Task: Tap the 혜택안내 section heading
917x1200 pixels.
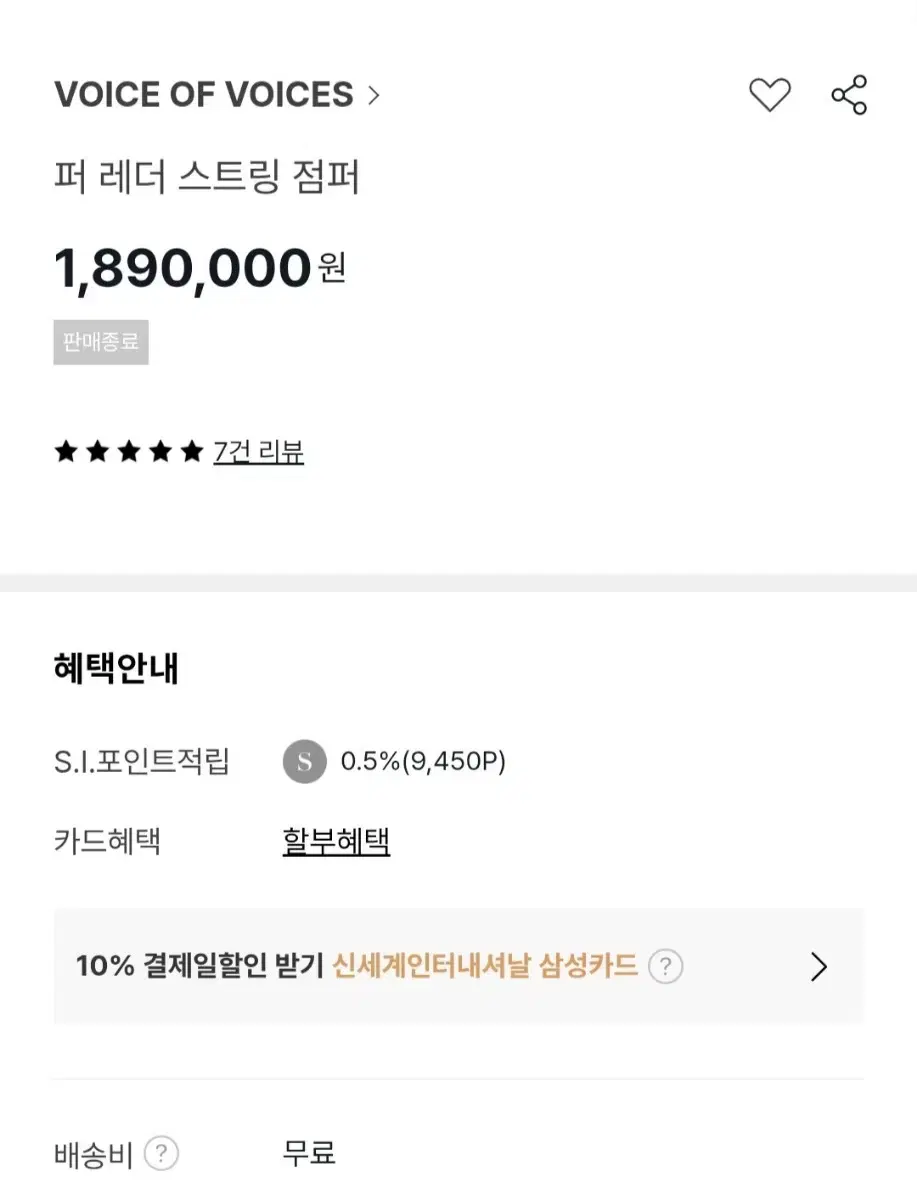Action: (116, 669)
